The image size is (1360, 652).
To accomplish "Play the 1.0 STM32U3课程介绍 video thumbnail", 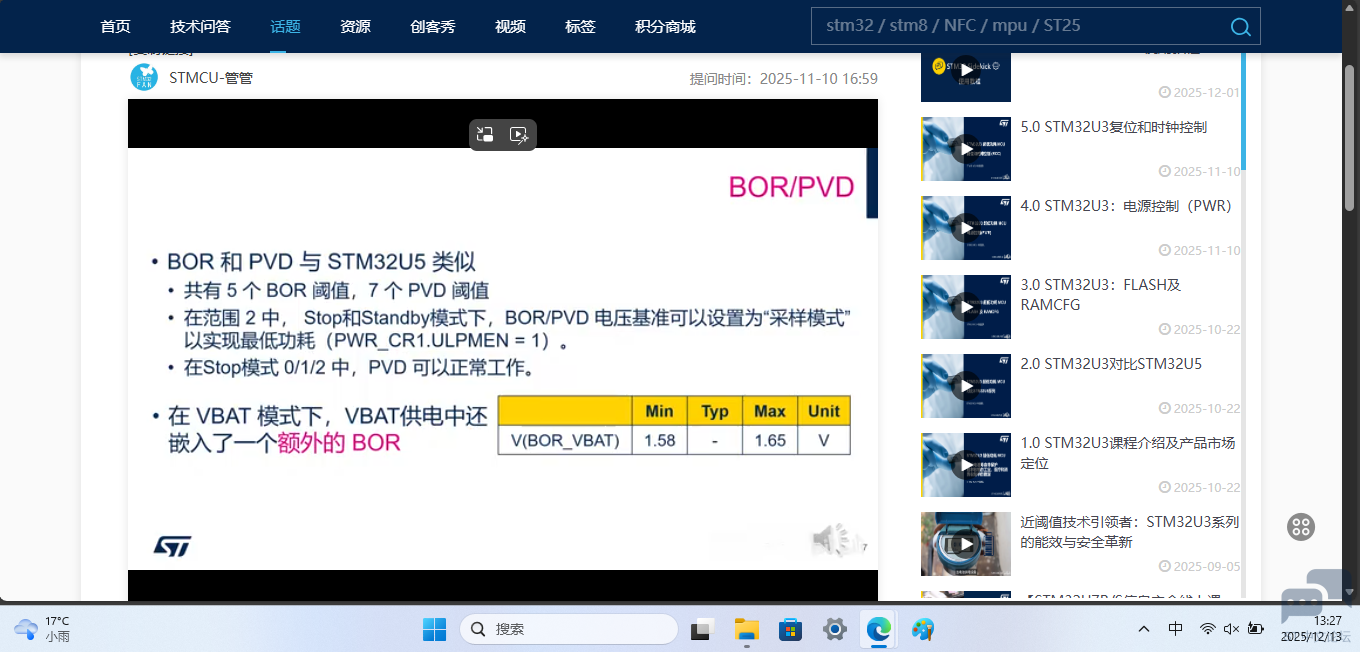I will tap(965, 465).
